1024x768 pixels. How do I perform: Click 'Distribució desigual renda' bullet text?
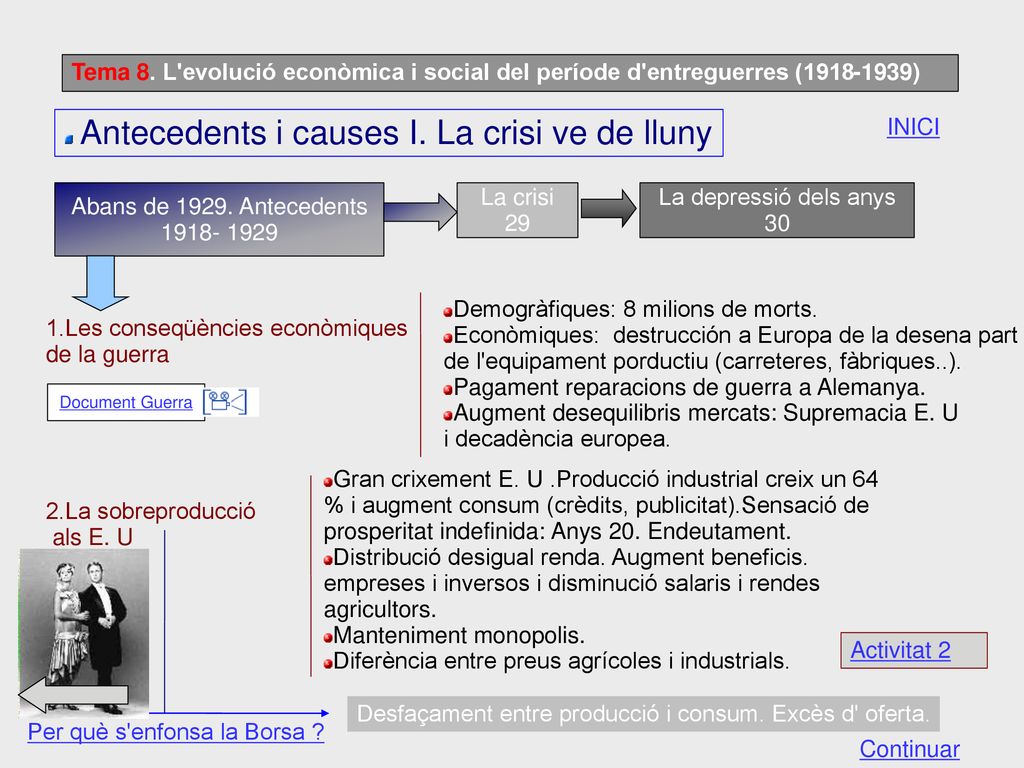(571, 583)
